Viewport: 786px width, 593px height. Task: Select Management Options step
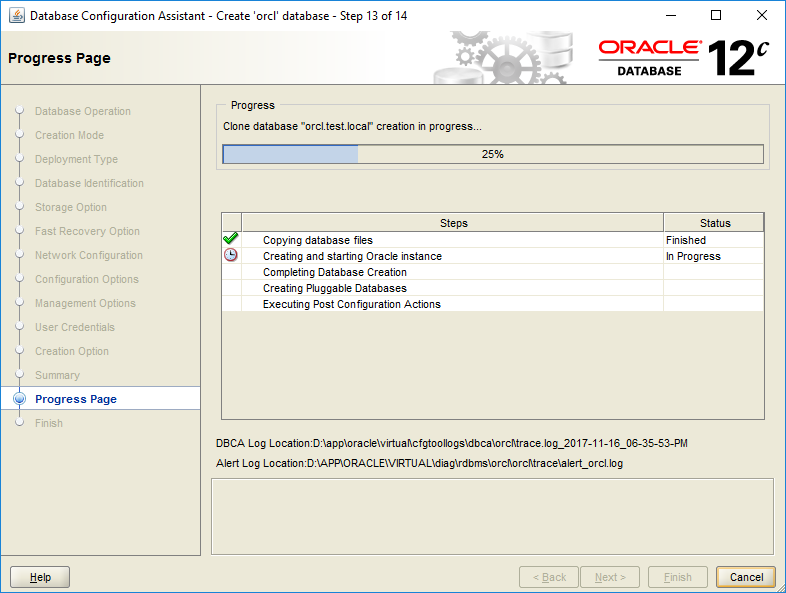(x=85, y=303)
